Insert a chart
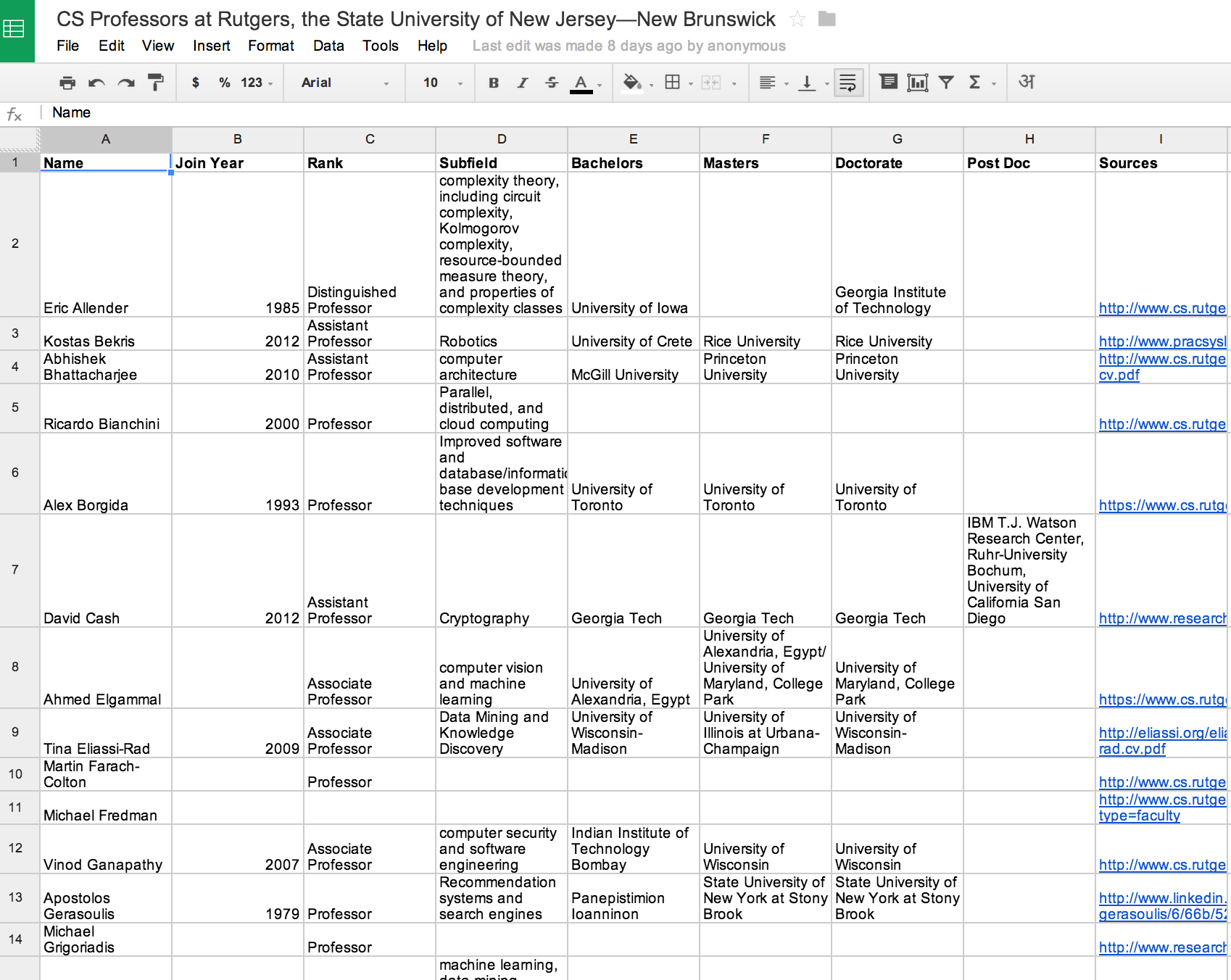The height and width of the screenshot is (980, 1231). [917, 83]
